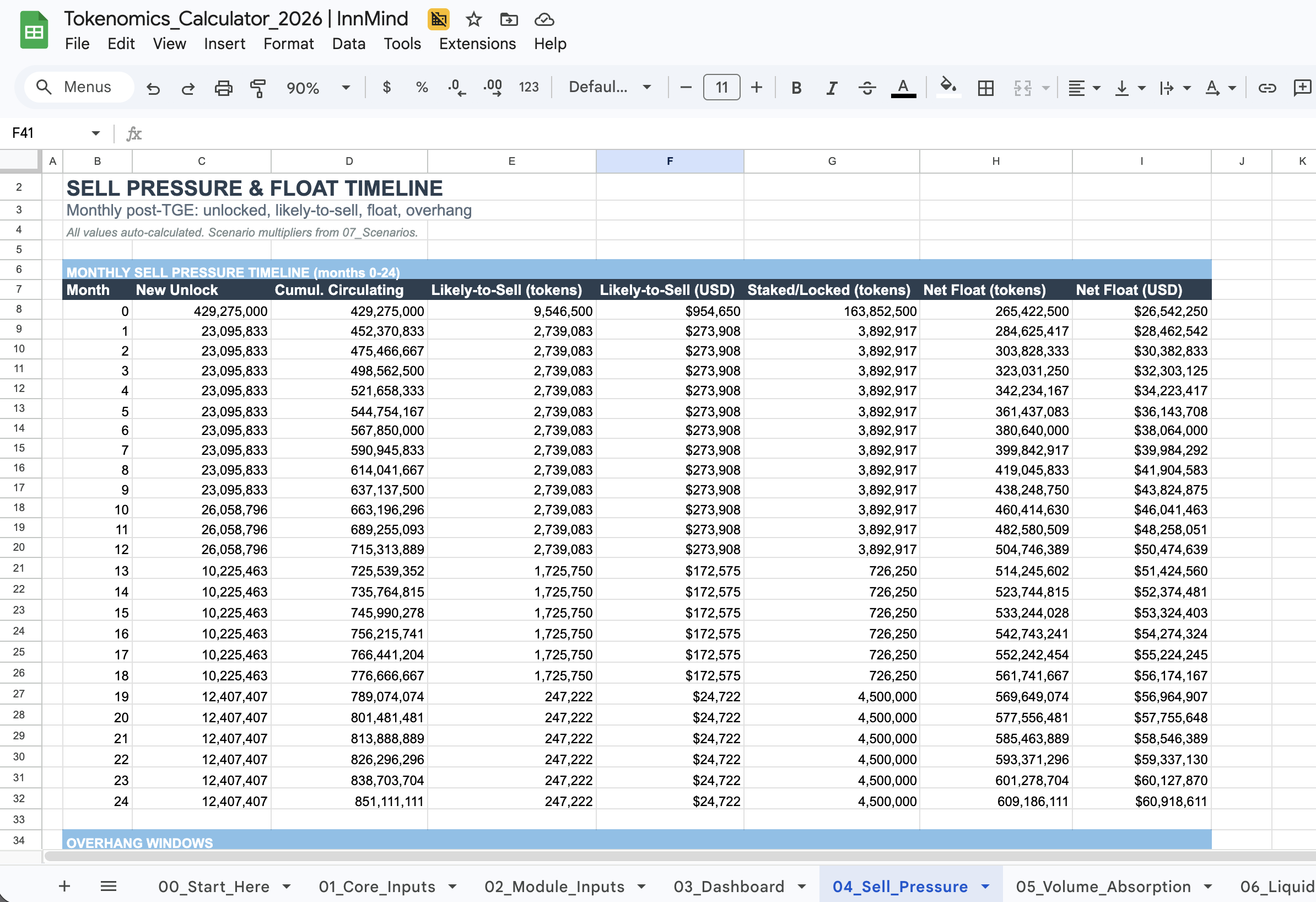Toggle bold formatting
This screenshot has width=1316, height=902.
coord(796,87)
